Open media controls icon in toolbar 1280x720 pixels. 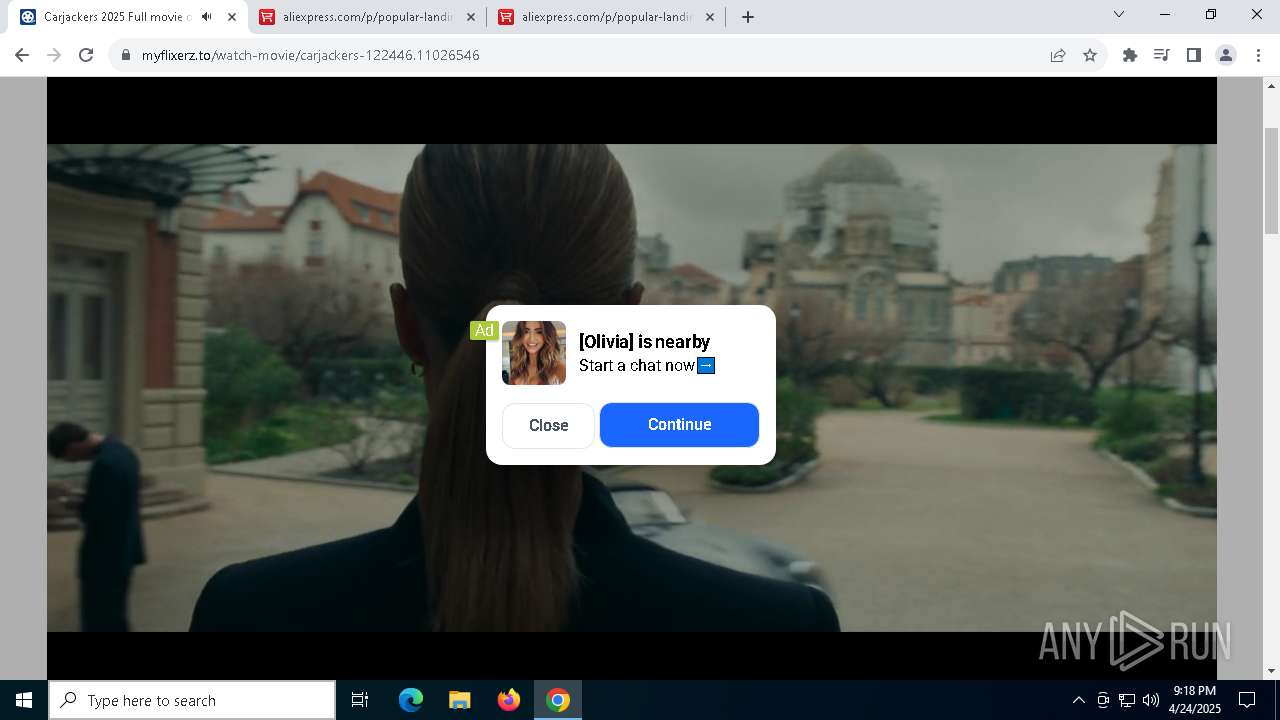[1161, 55]
